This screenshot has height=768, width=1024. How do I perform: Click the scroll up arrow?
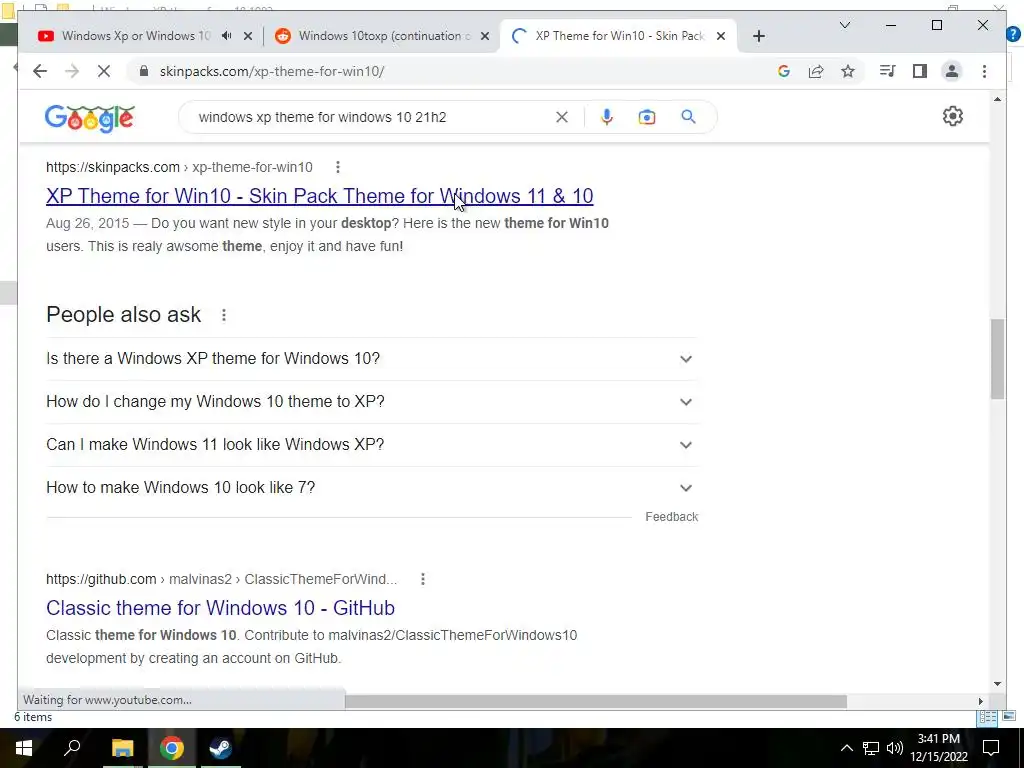click(997, 99)
